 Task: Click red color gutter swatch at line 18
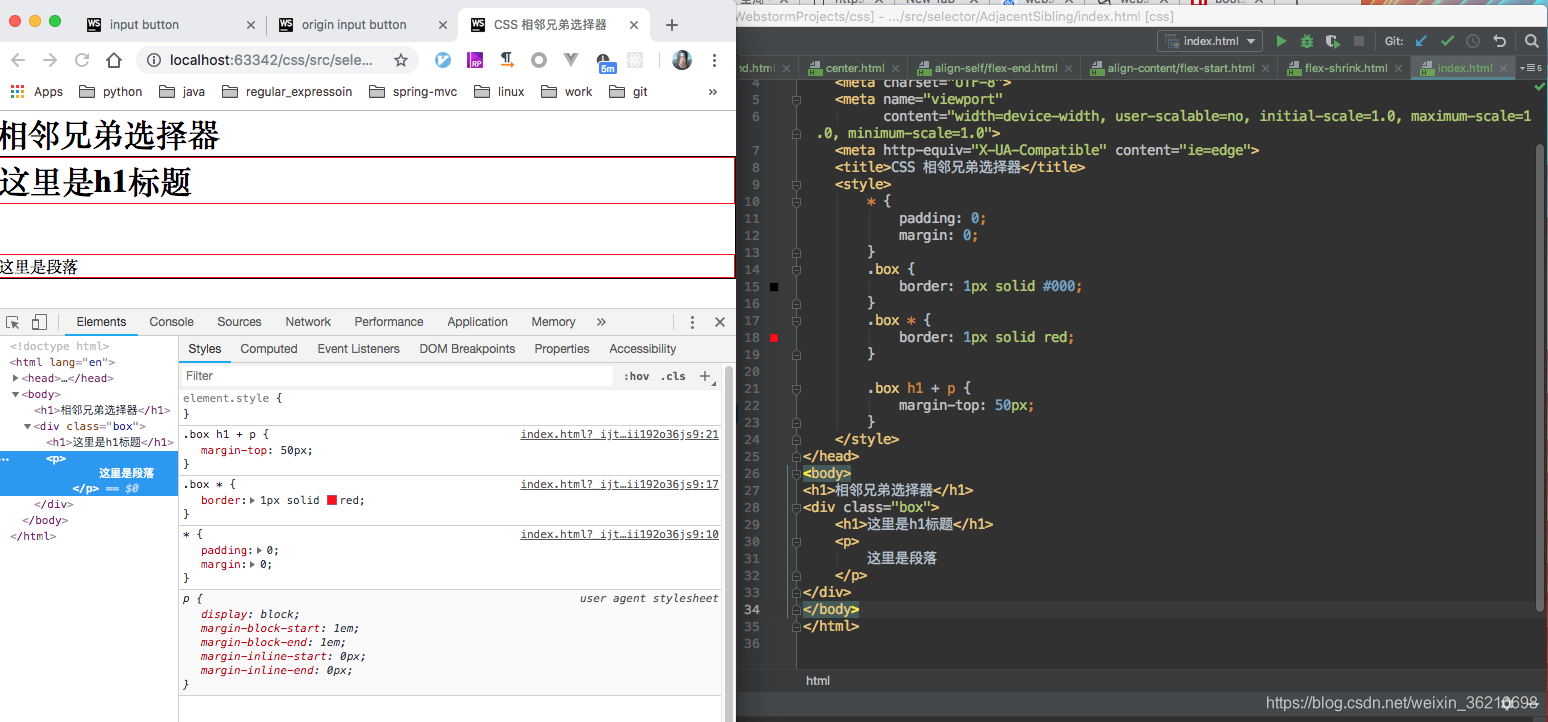[x=774, y=338]
